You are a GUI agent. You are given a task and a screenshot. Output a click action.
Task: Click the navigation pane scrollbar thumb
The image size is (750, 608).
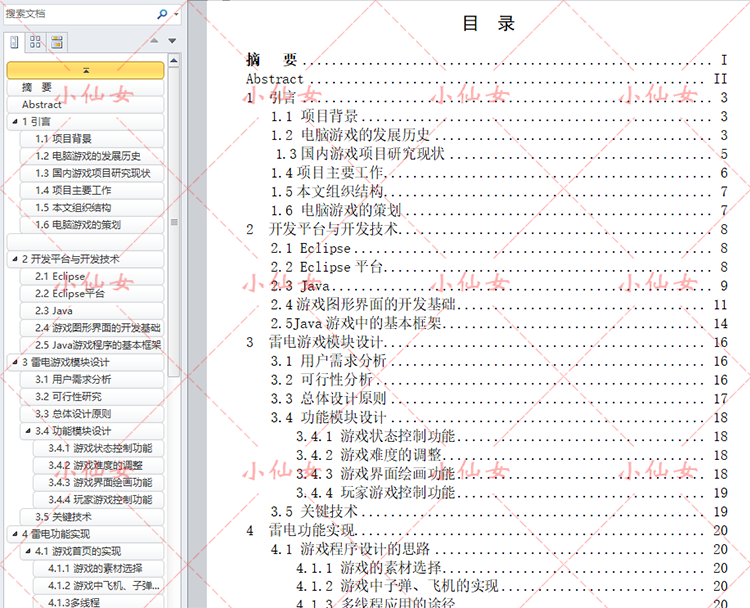point(174,222)
